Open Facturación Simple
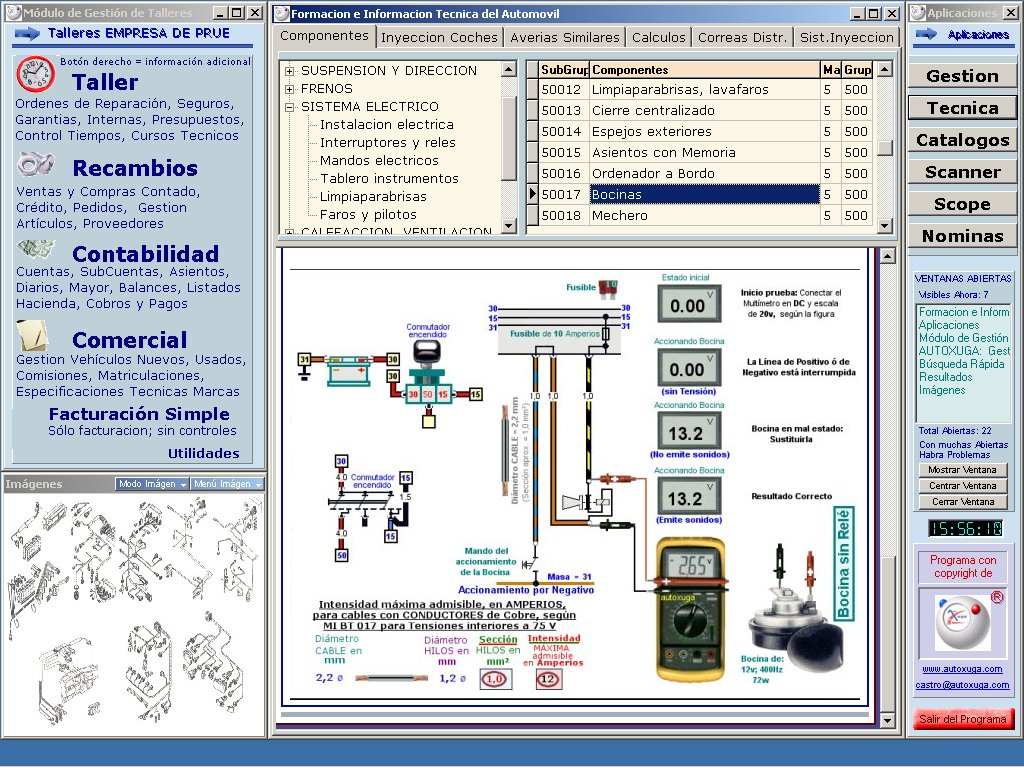Image resolution: width=1024 pixels, height=768 pixels. tap(139, 414)
